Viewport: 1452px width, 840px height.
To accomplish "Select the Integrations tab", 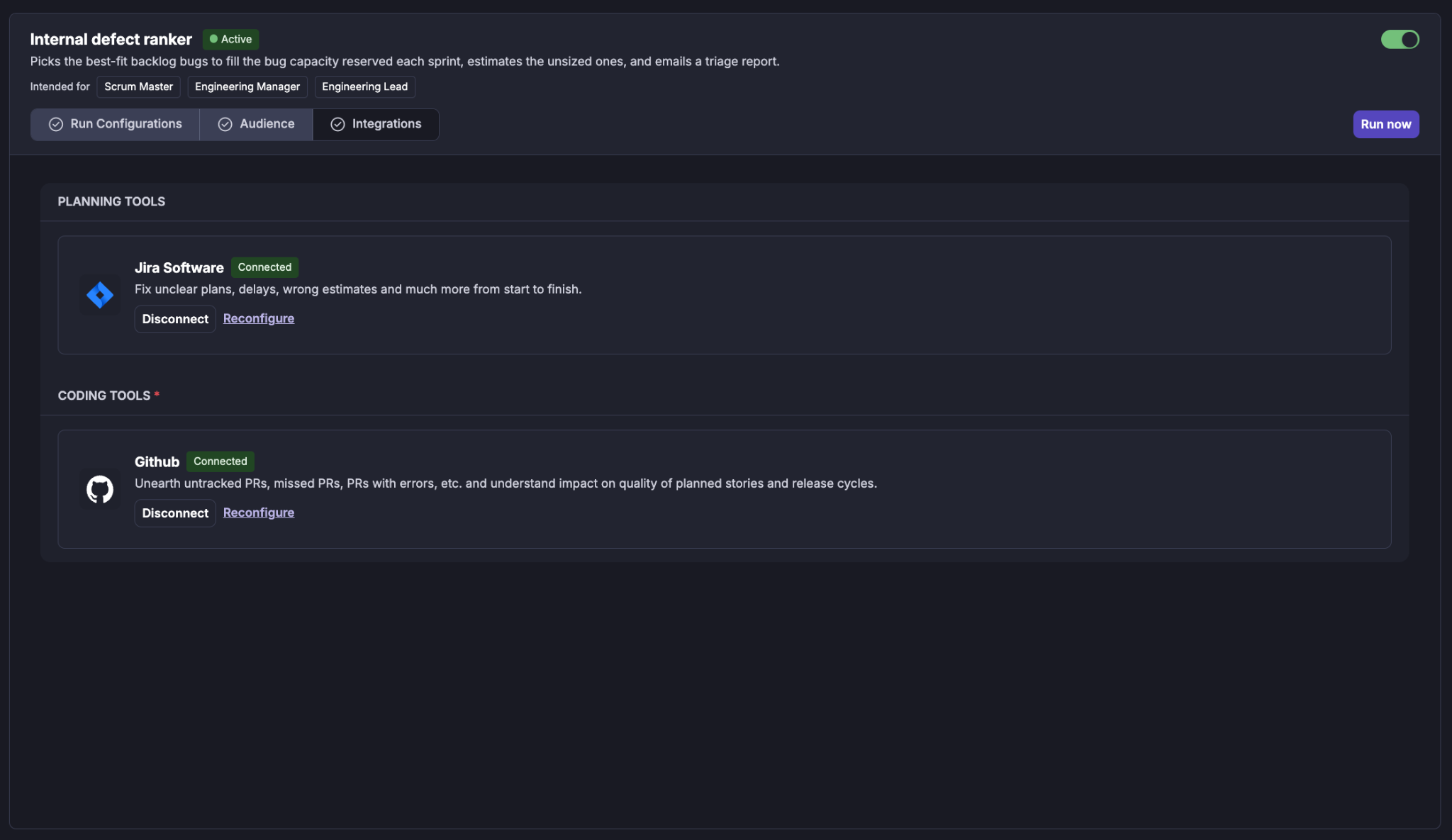I will click(376, 124).
